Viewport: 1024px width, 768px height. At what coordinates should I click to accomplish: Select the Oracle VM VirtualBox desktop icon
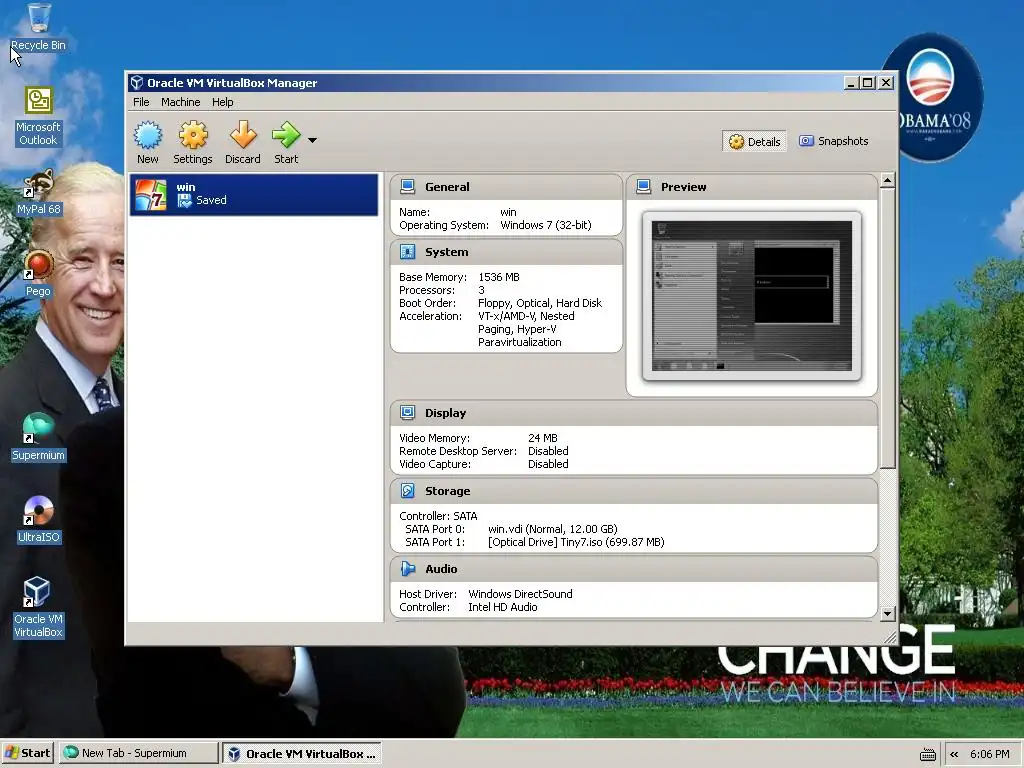[38, 609]
